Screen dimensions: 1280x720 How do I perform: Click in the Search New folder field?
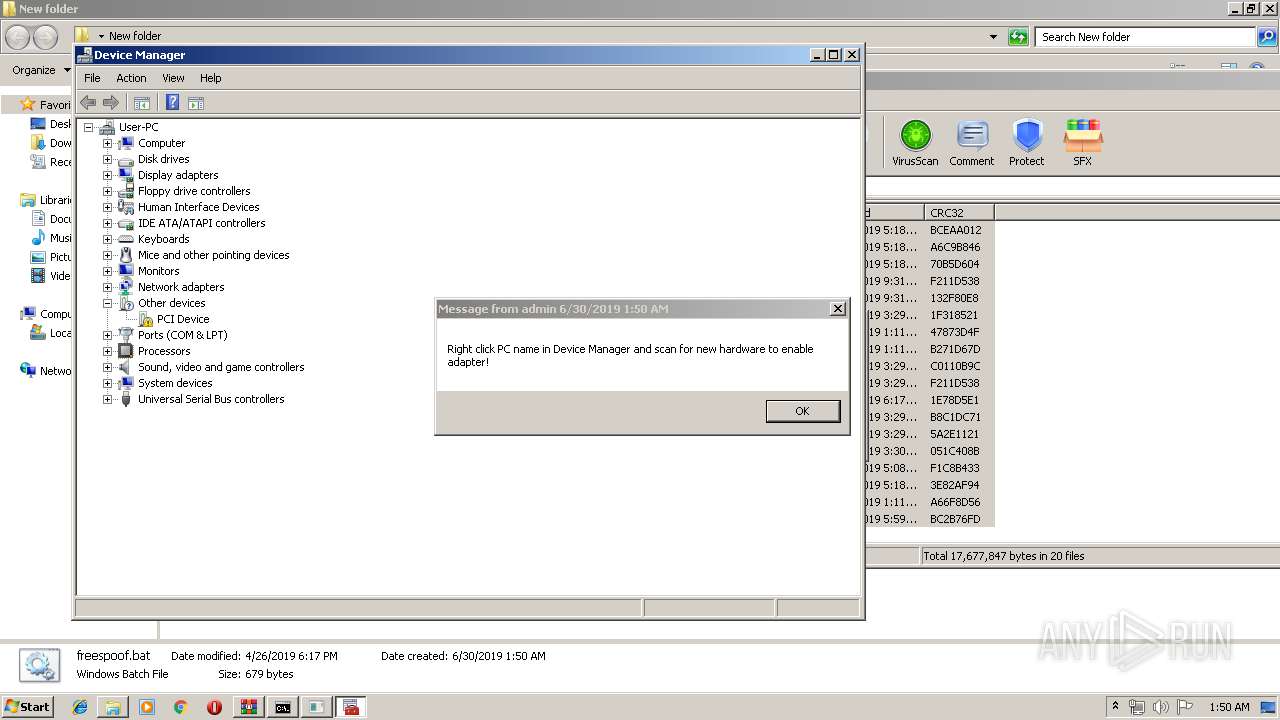tap(1145, 37)
